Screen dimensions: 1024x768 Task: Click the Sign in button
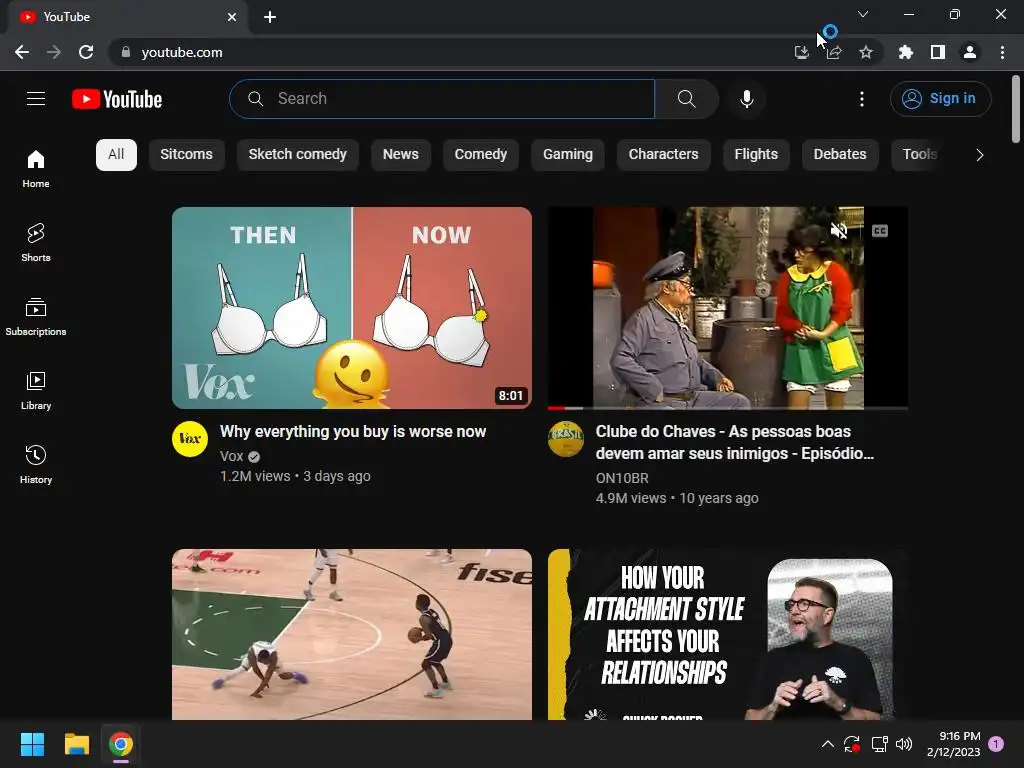pyautogui.click(x=940, y=99)
